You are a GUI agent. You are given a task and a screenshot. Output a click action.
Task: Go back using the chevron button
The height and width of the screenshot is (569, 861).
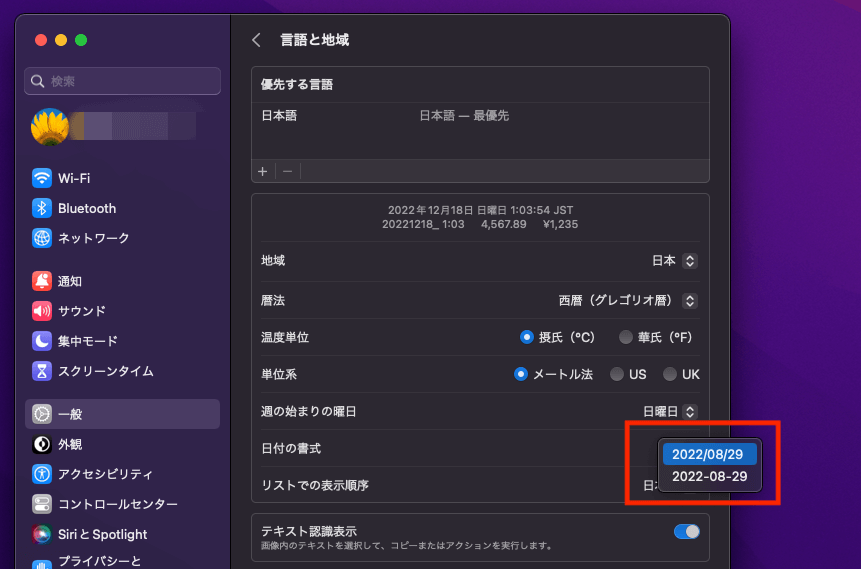[x=257, y=40]
